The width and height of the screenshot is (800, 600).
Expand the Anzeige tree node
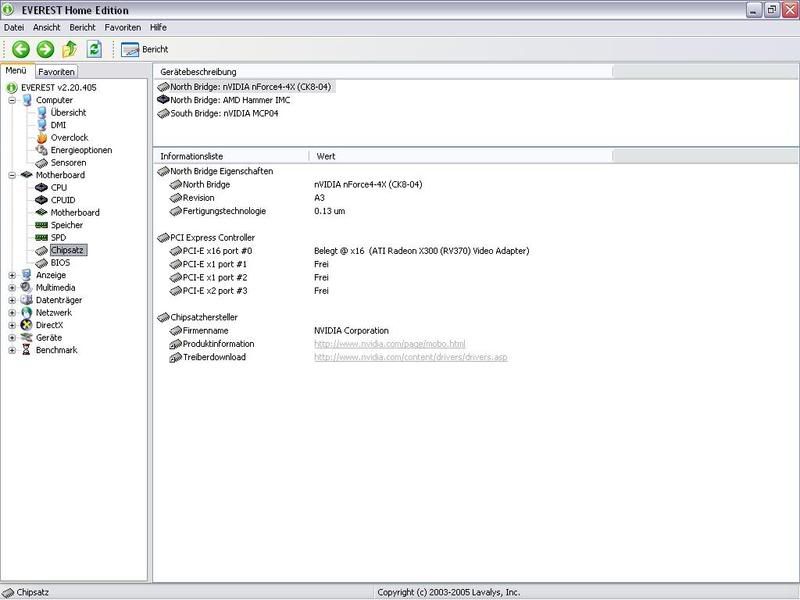click(12, 276)
